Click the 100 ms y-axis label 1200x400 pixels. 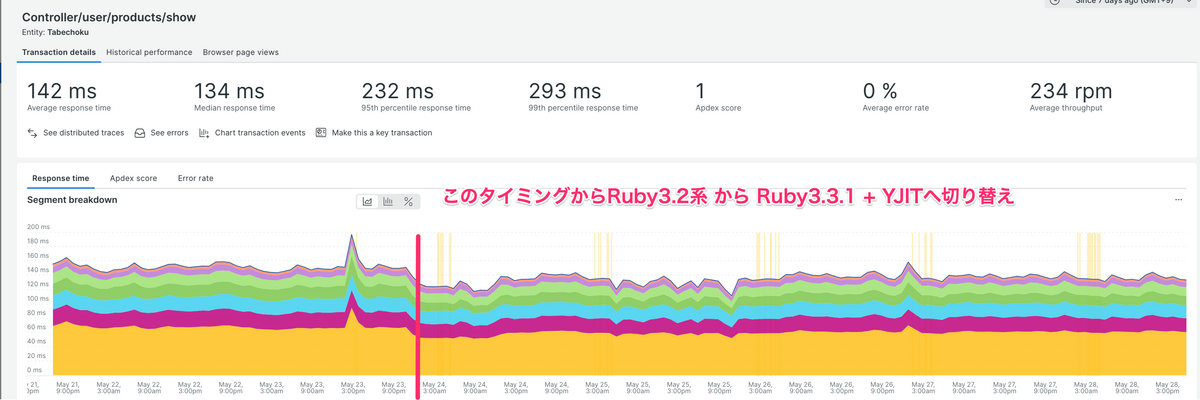click(38, 299)
